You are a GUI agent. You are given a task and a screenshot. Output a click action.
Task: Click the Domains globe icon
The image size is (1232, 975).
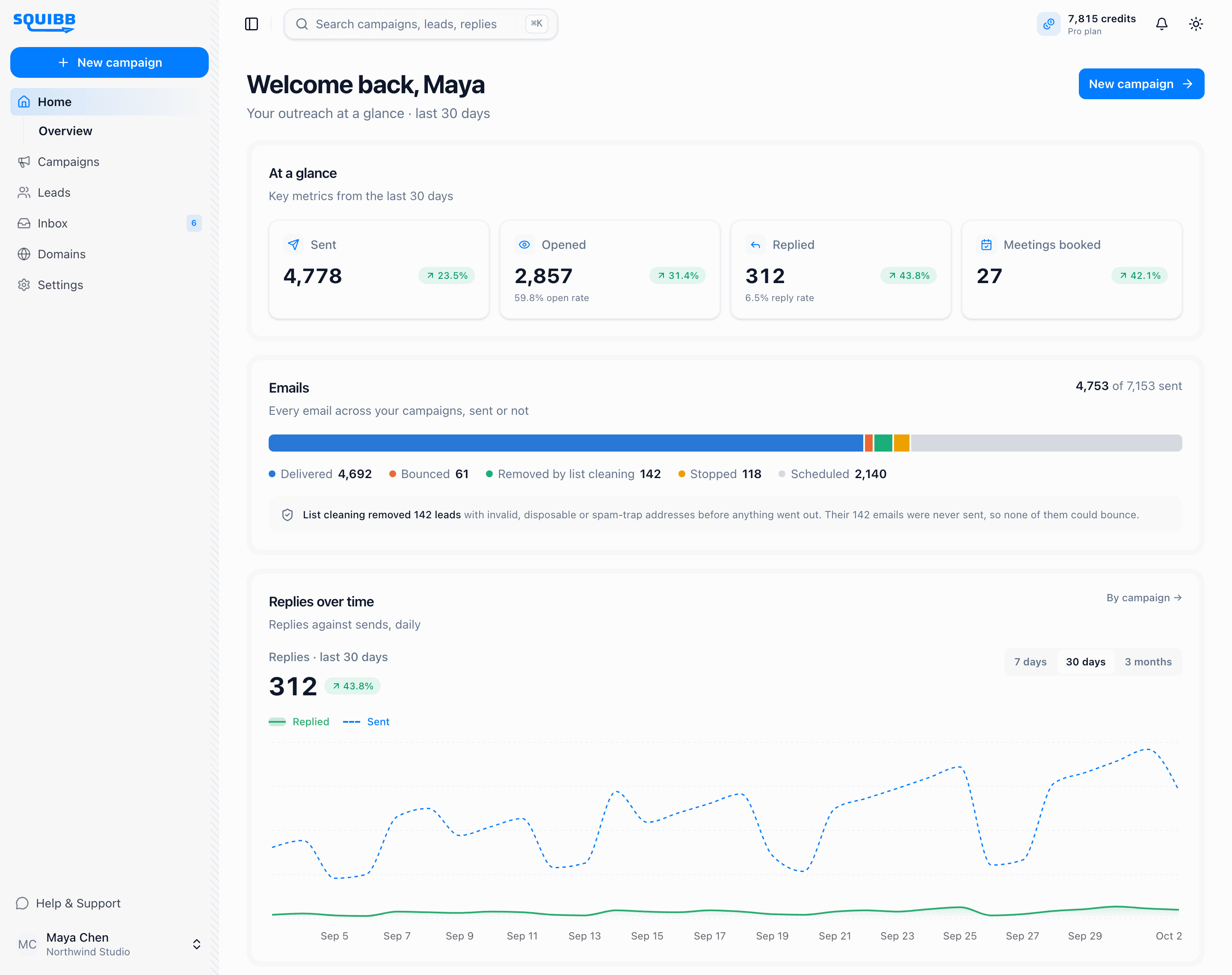point(24,254)
